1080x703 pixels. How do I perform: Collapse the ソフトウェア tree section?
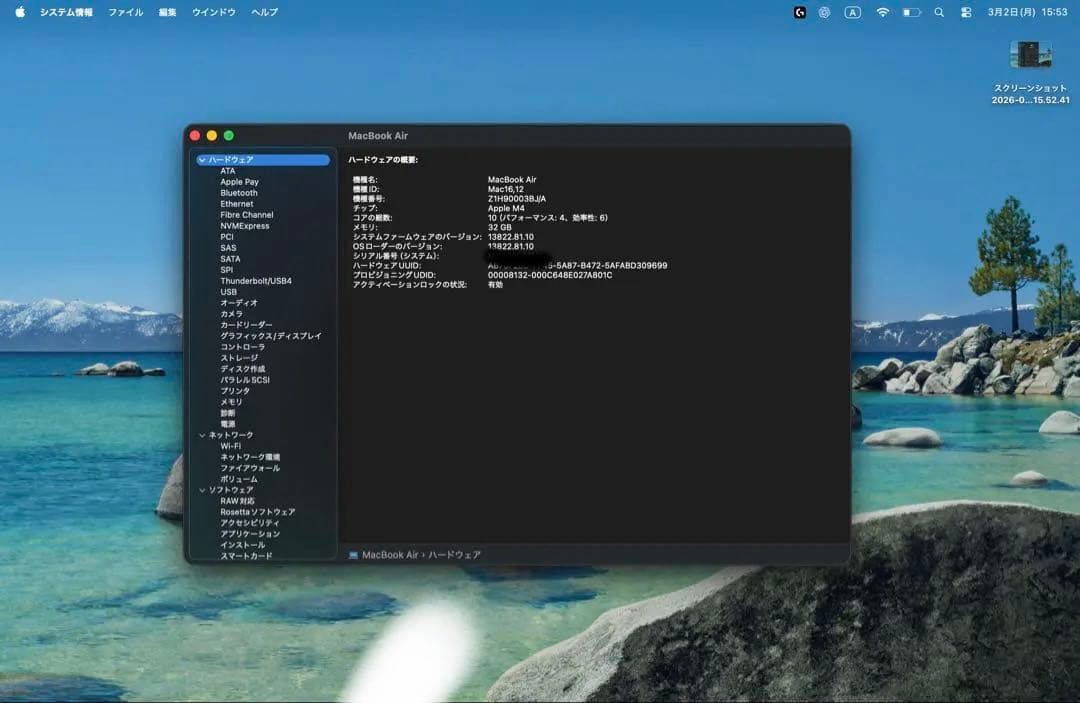(x=202, y=490)
